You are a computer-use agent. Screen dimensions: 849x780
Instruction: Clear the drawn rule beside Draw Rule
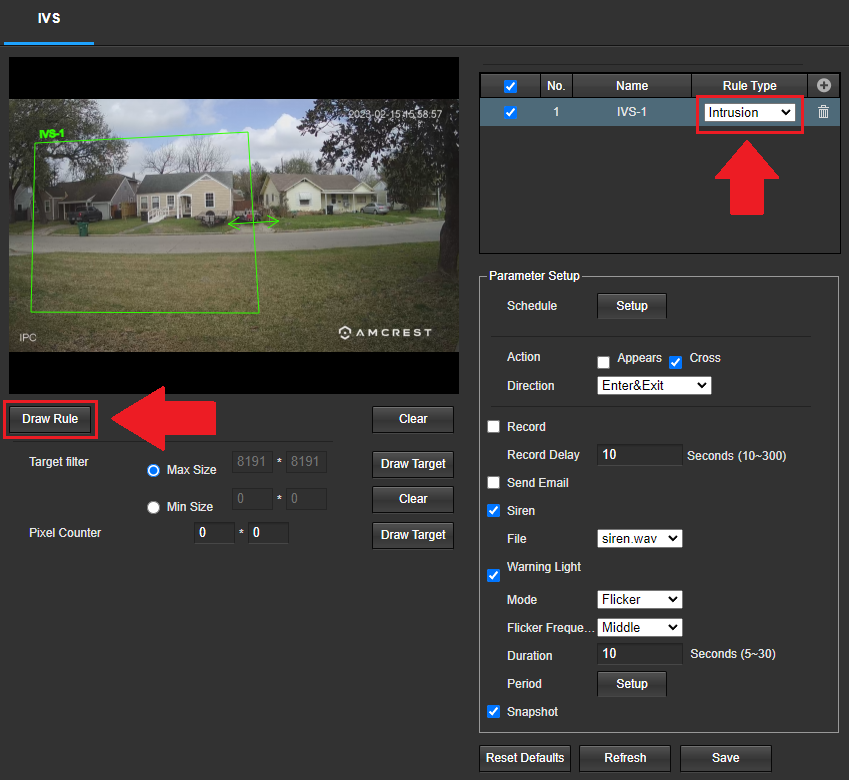tap(413, 419)
